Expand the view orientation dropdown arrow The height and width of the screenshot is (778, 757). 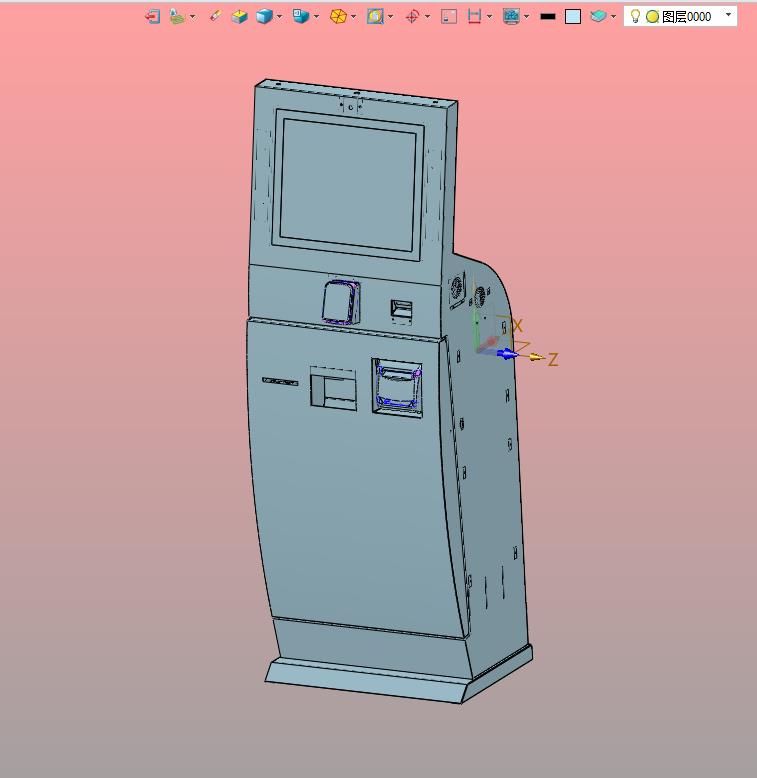tap(316, 17)
